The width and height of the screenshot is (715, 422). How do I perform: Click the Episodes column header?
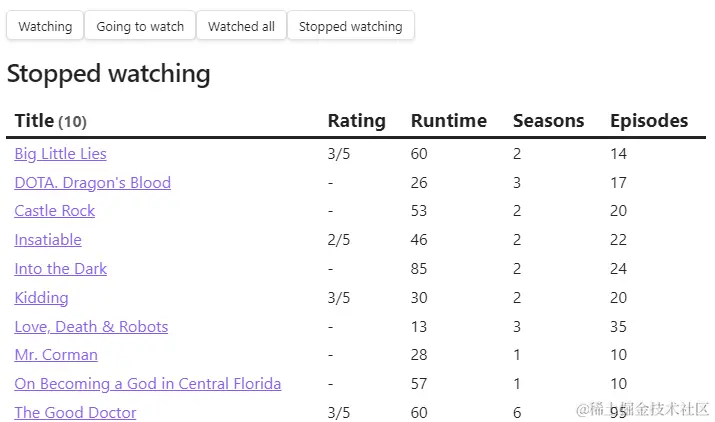pyautogui.click(x=649, y=121)
